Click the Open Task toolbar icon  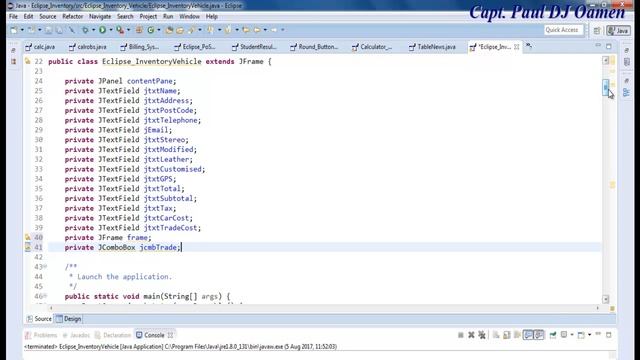coord(180,30)
